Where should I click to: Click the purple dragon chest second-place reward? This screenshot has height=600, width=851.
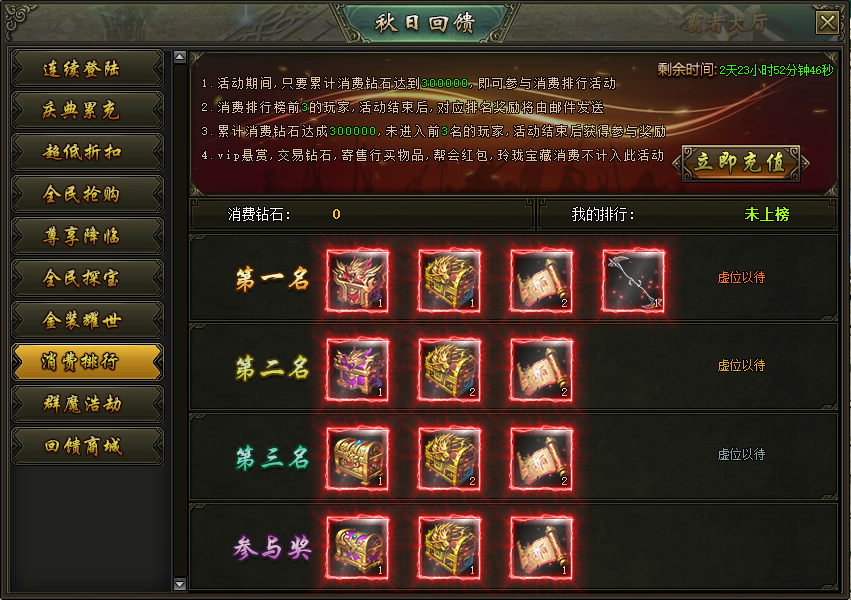(357, 370)
